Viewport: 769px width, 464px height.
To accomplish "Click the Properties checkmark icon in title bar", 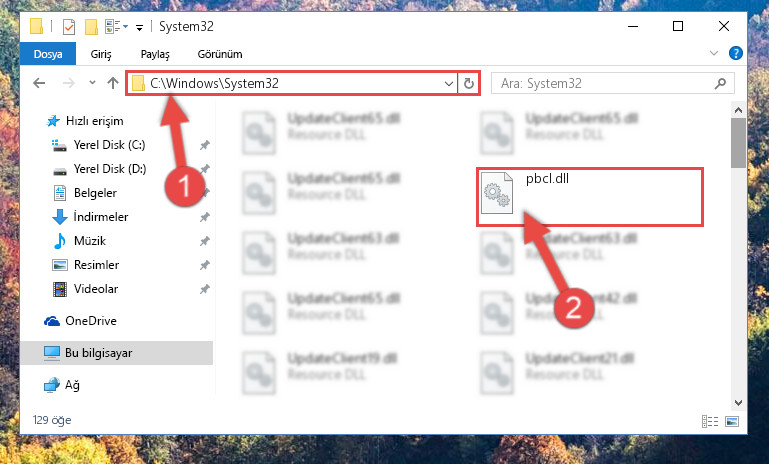I will 69,26.
